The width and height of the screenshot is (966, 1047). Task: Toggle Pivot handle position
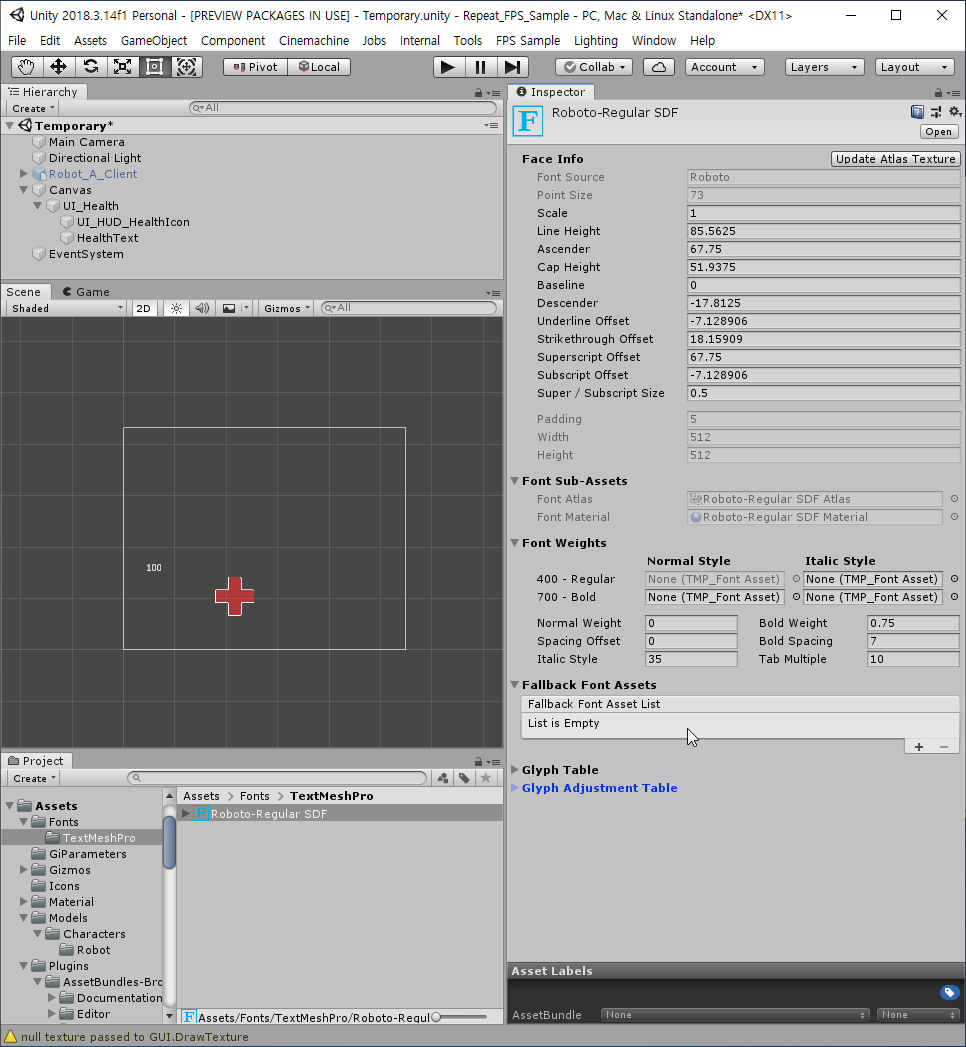[256, 67]
